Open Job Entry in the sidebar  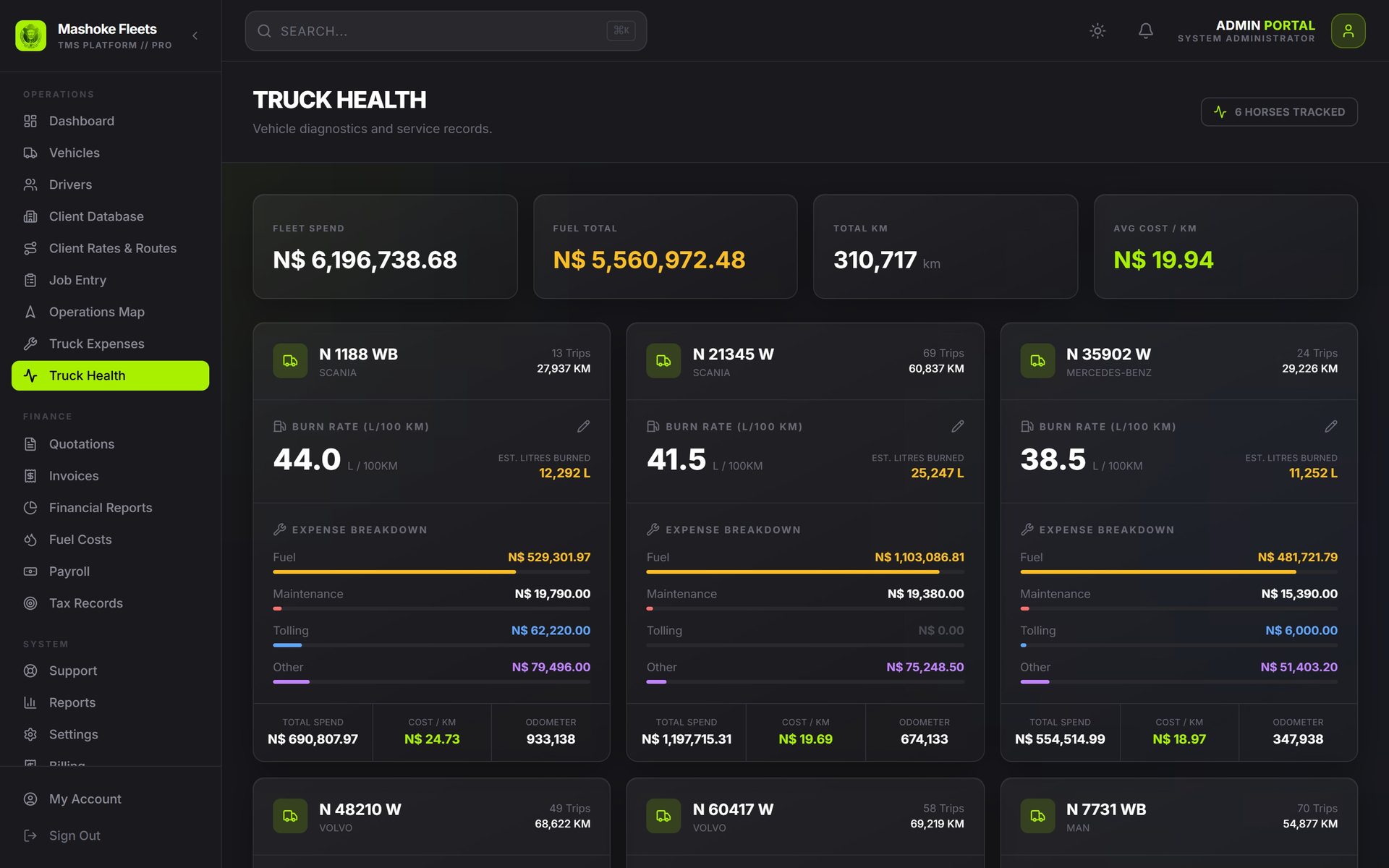coord(111,280)
